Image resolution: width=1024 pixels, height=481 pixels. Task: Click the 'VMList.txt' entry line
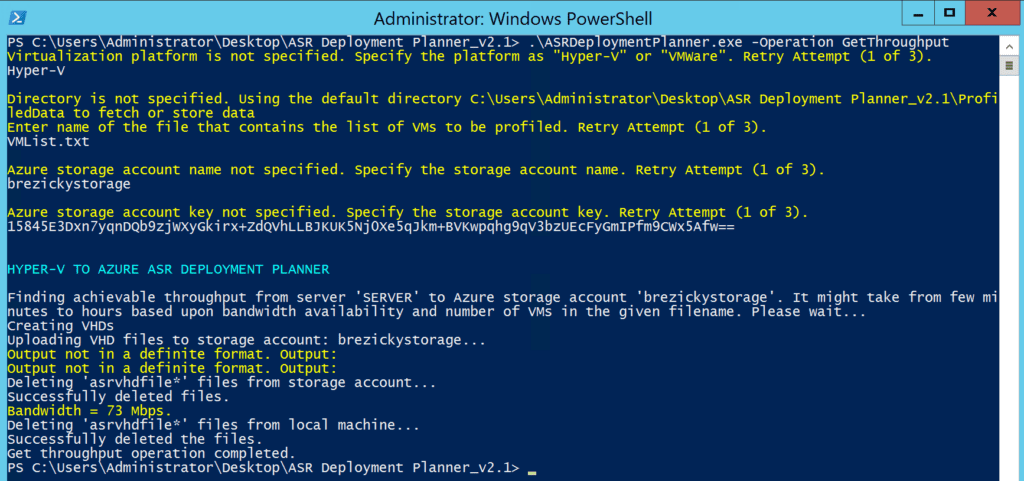click(48, 142)
